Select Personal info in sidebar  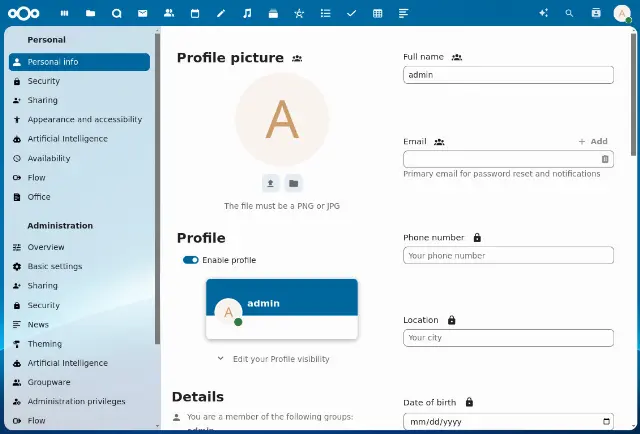(79, 62)
